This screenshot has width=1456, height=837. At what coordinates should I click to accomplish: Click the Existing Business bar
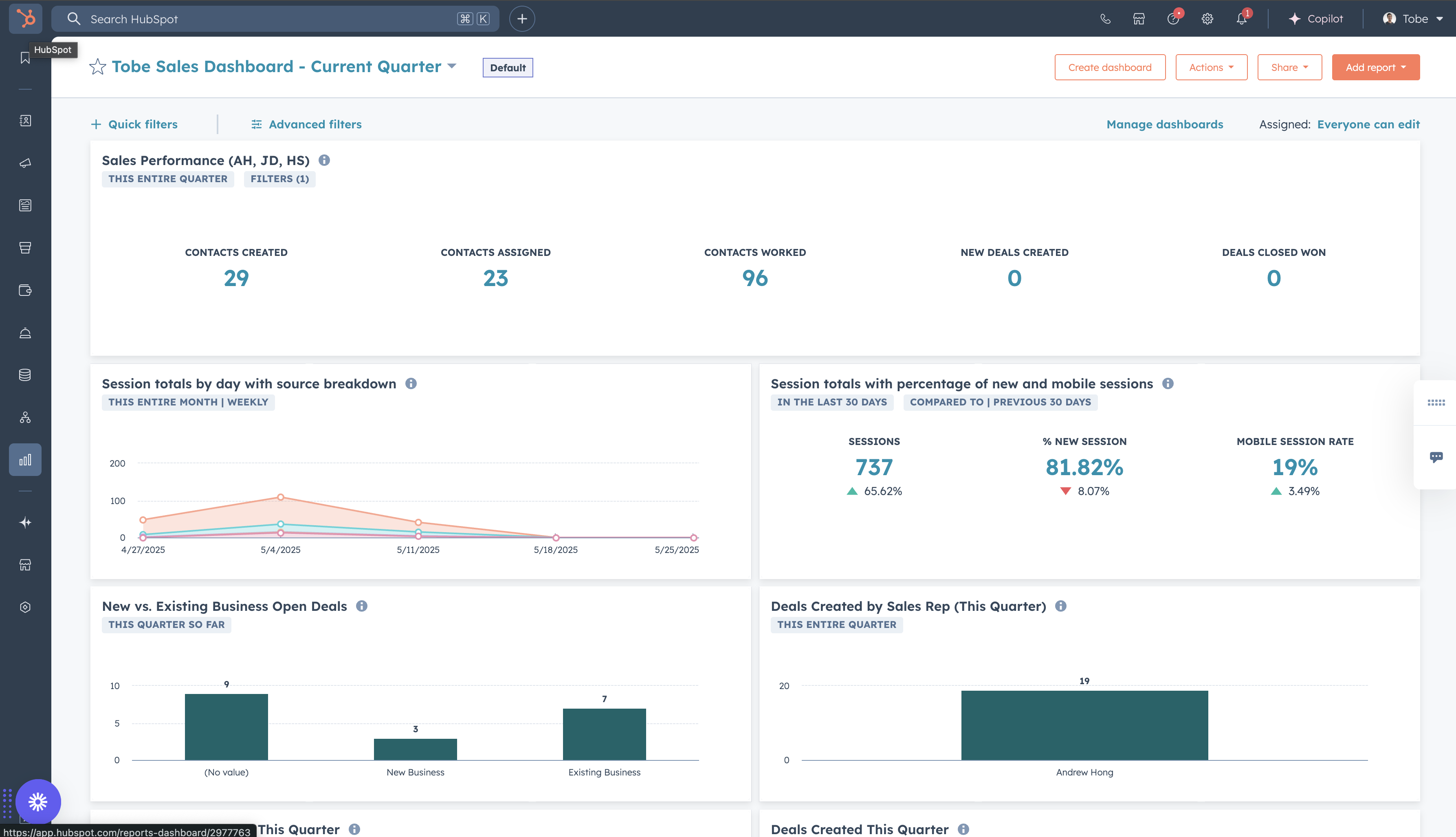605,734
